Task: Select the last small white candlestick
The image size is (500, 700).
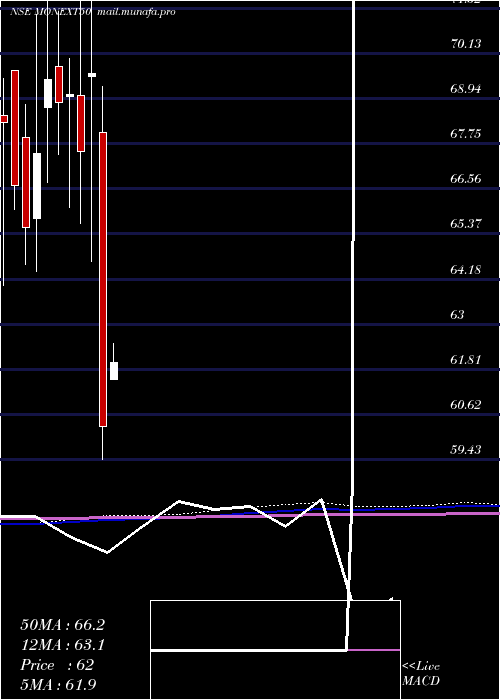Action: coord(114,371)
